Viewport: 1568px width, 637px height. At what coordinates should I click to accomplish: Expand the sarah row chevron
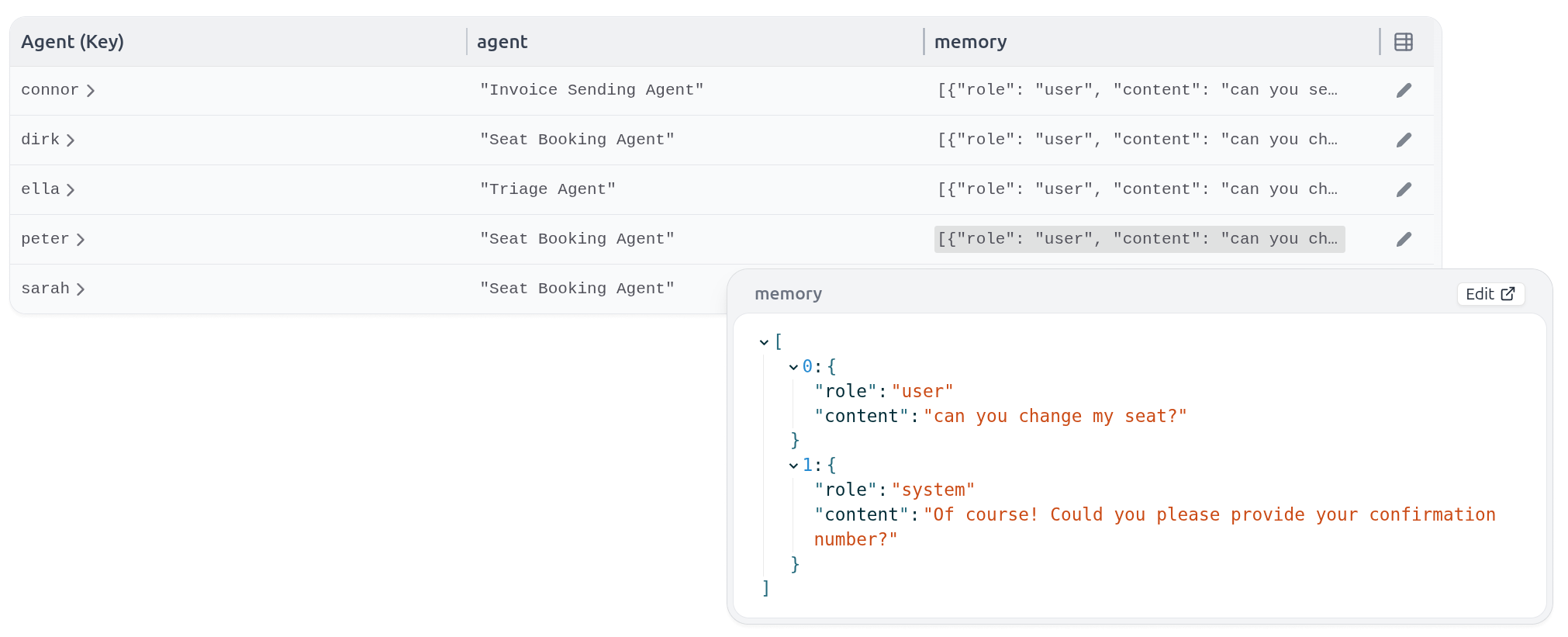[81, 289]
